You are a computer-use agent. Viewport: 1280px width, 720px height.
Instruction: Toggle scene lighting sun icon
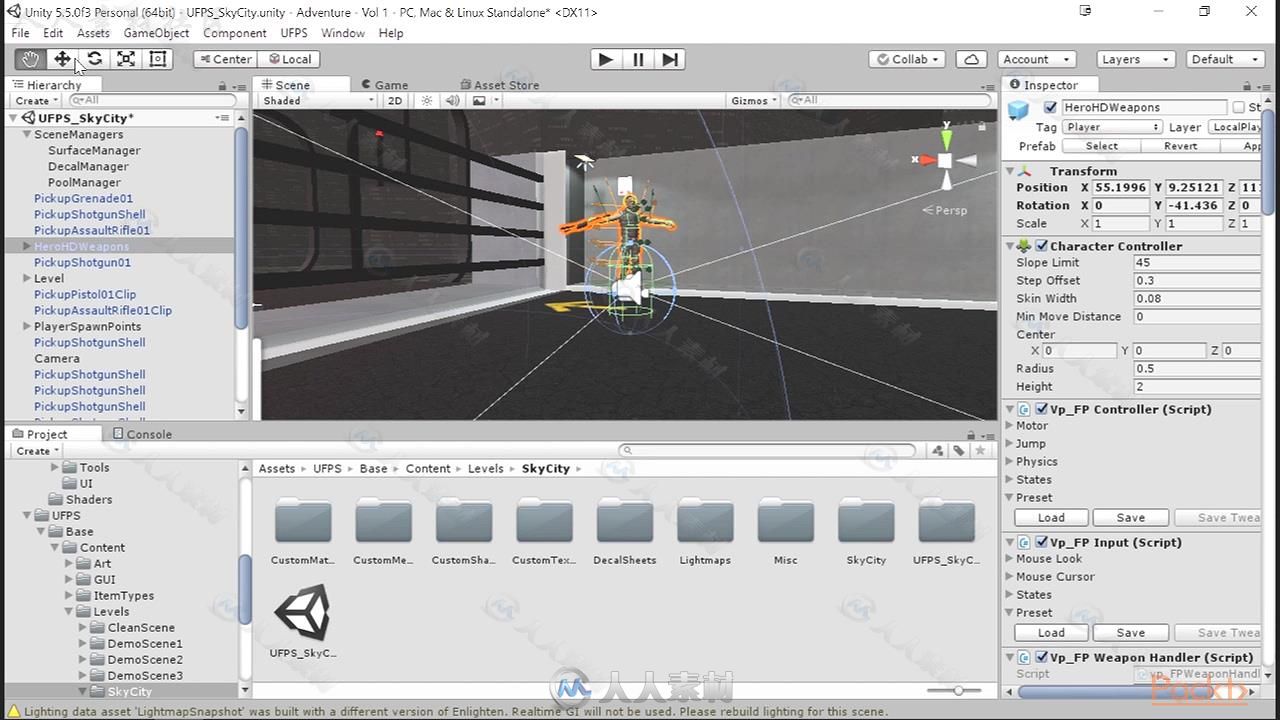point(427,100)
